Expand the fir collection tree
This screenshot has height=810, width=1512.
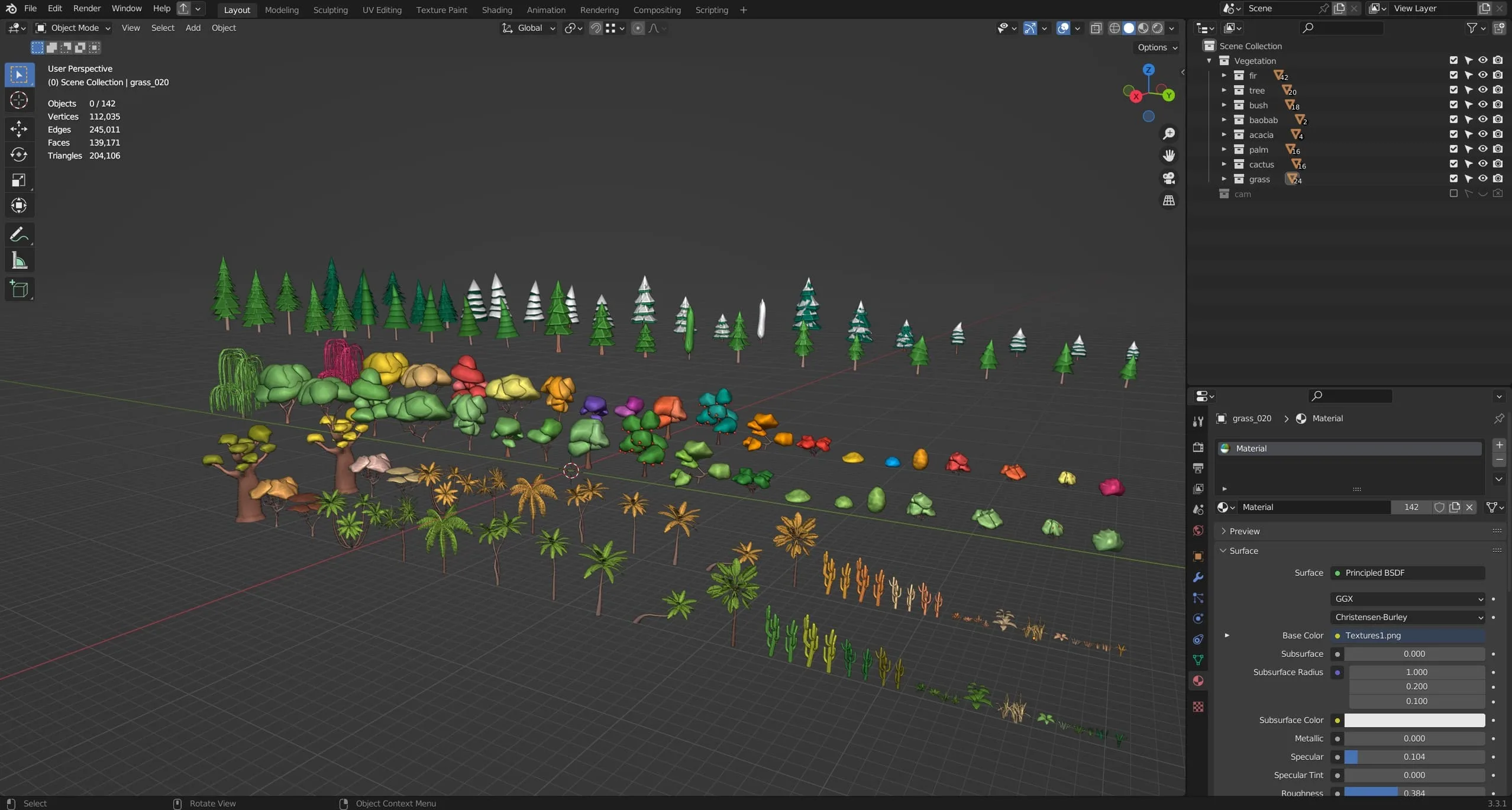[x=1224, y=75]
